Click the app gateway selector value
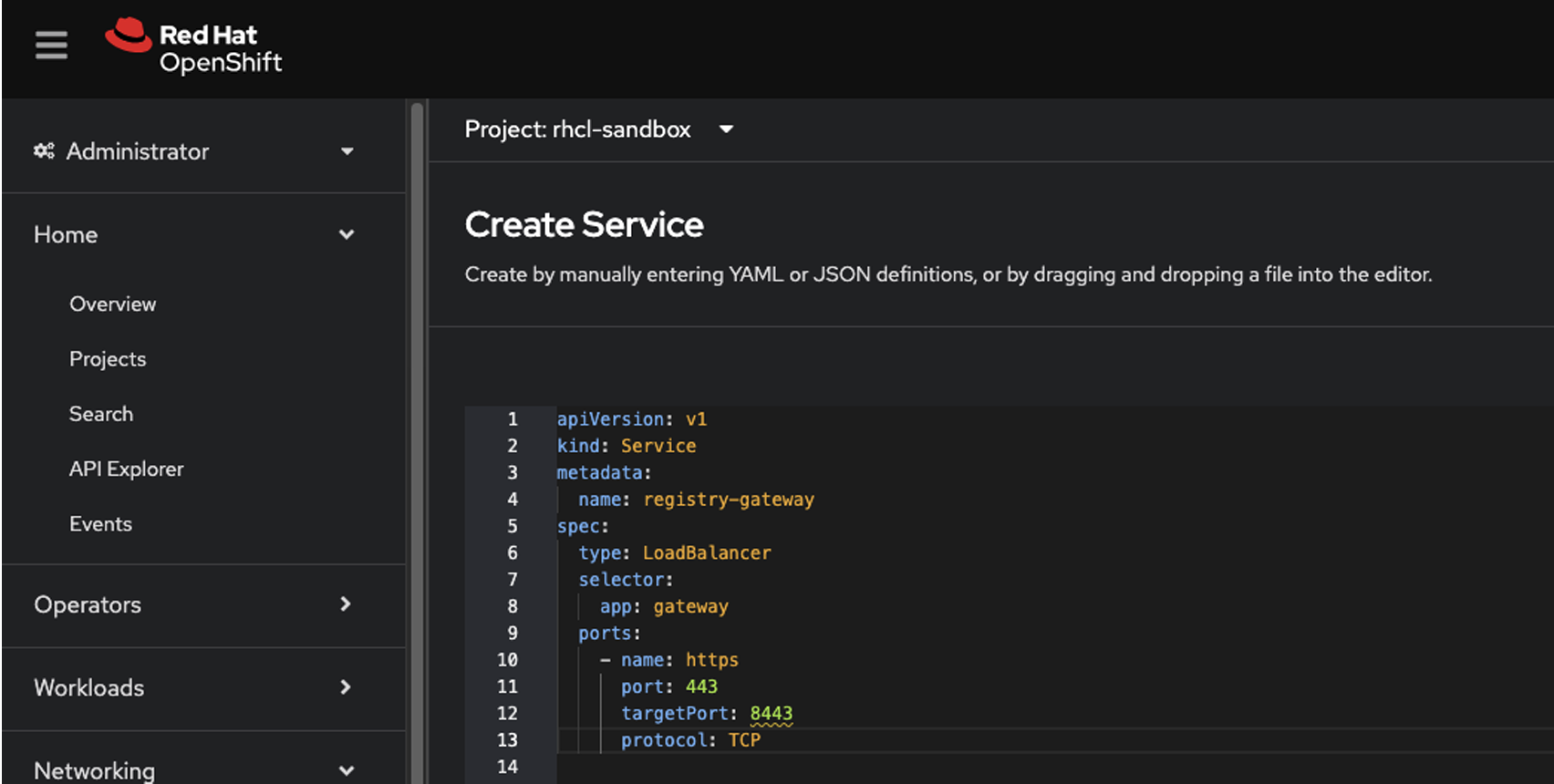Image resolution: width=1554 pixels, height=784 pixels. coord(690,607)
